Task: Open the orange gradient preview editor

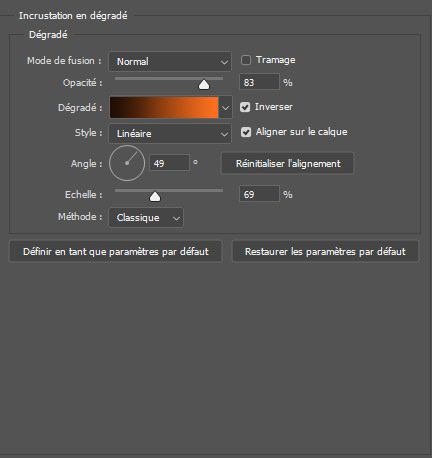Action: point(164,107)
